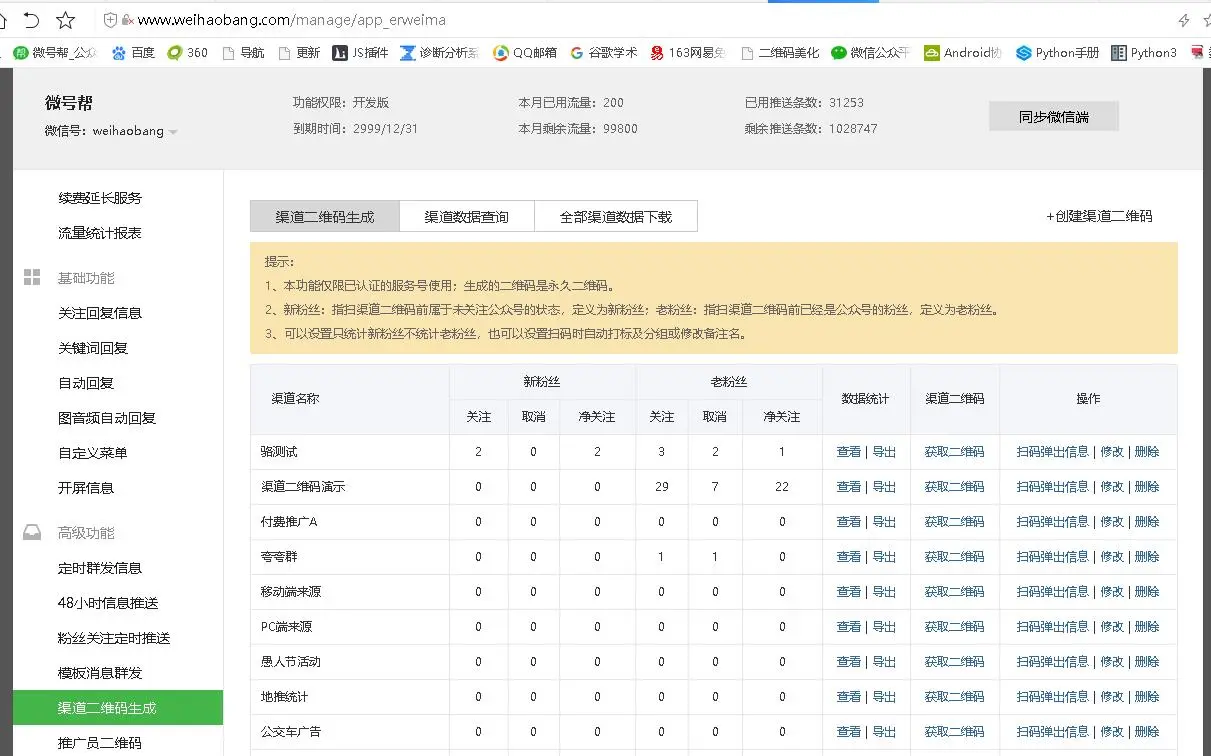
Task: Click the tray icon beside 高级功能
Action: [32, 533]
